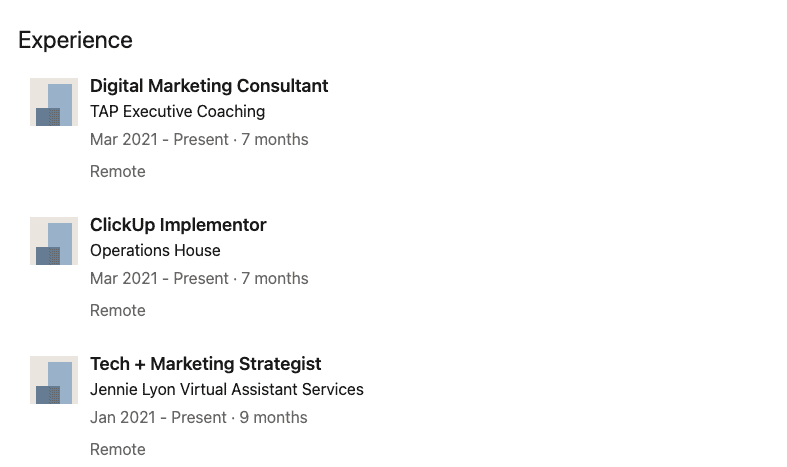This screenshot has height=467, width=787.
Task: Click the word Consultant in the first job title
Action: pyautogui.click(x=282, y=86)
